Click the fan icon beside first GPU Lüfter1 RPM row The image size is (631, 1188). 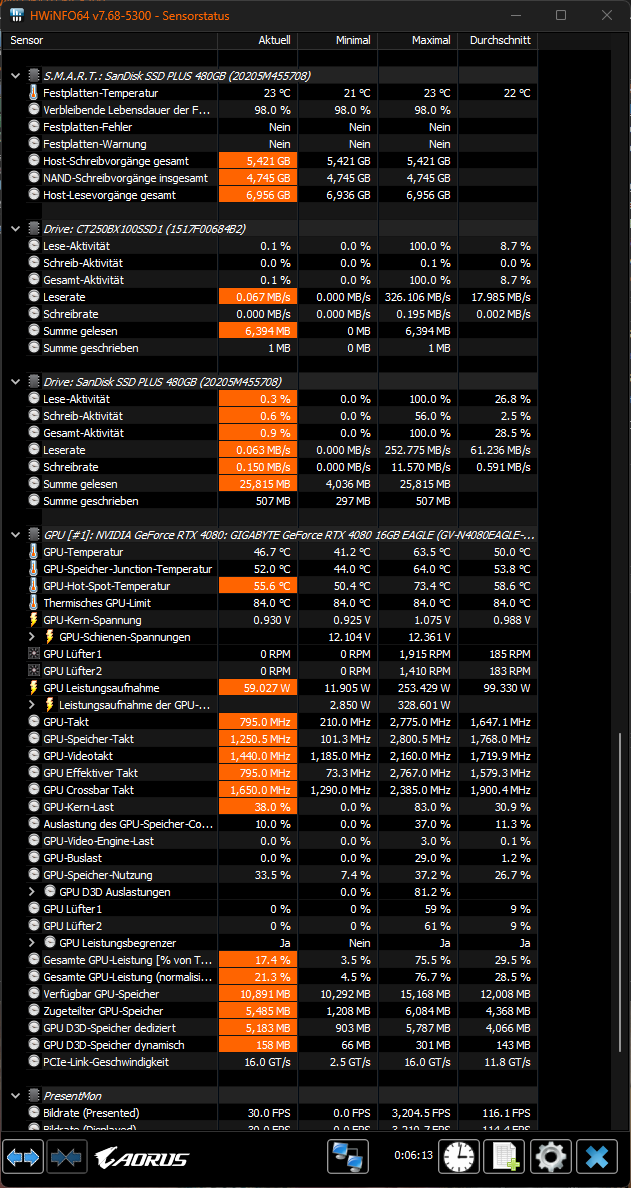tap(33, 654)
